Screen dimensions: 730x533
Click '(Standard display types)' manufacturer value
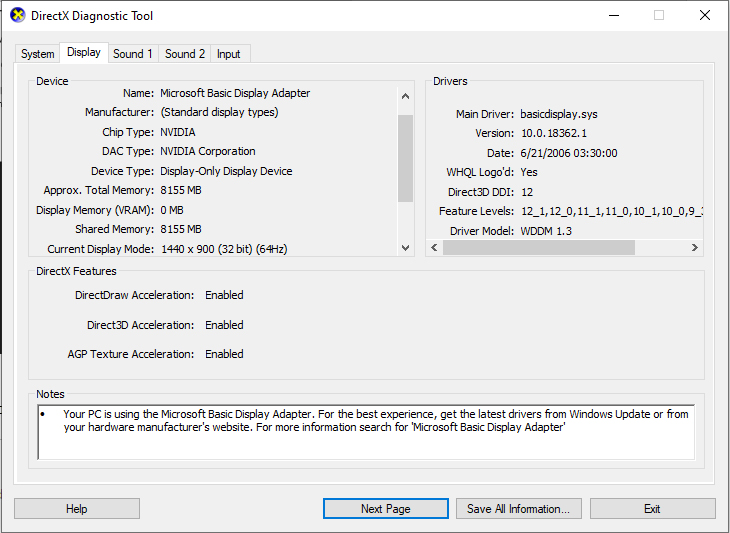(x=219, y=112)
